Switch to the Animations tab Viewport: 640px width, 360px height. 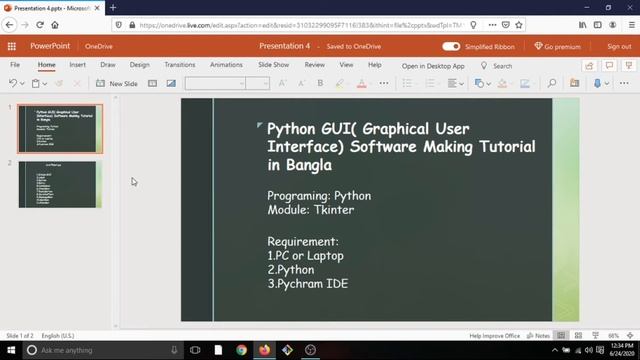pos(226,64)
